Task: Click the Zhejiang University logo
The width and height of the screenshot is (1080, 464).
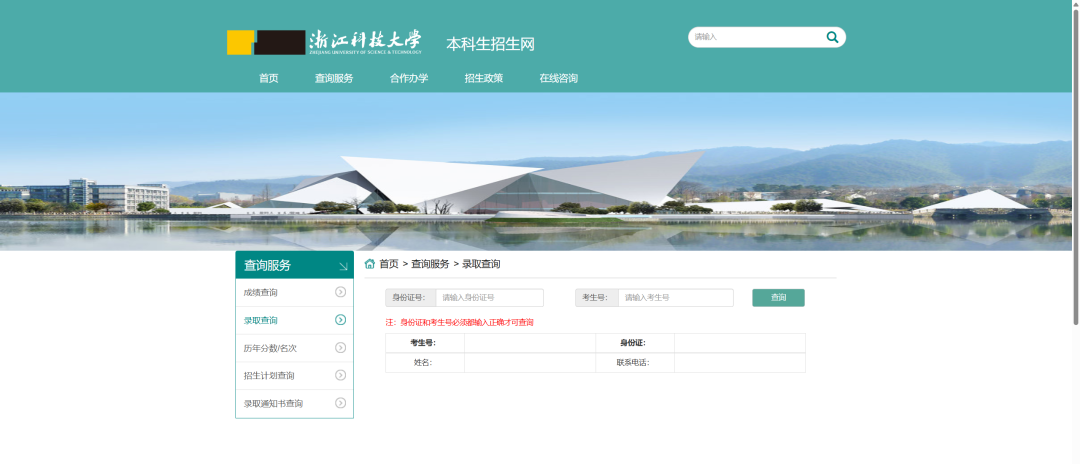Action: (x=324, y=42)
